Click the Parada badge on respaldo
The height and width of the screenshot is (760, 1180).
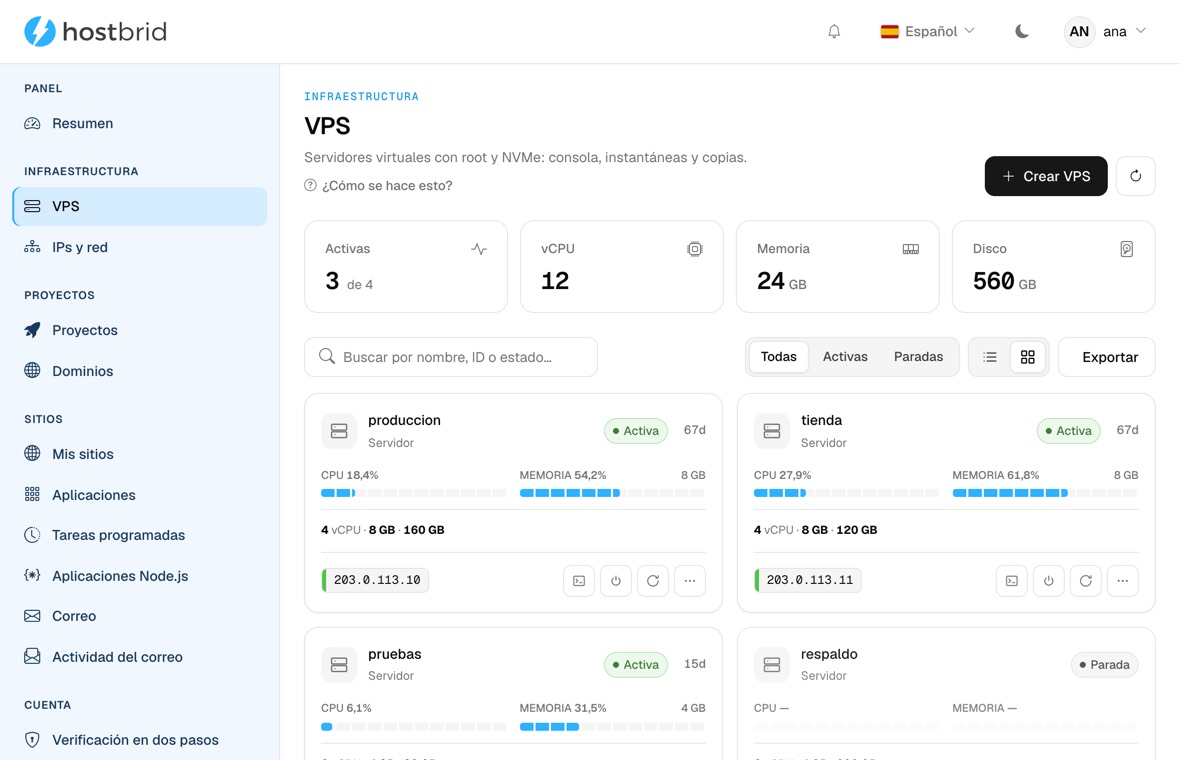click(1104, 665)
